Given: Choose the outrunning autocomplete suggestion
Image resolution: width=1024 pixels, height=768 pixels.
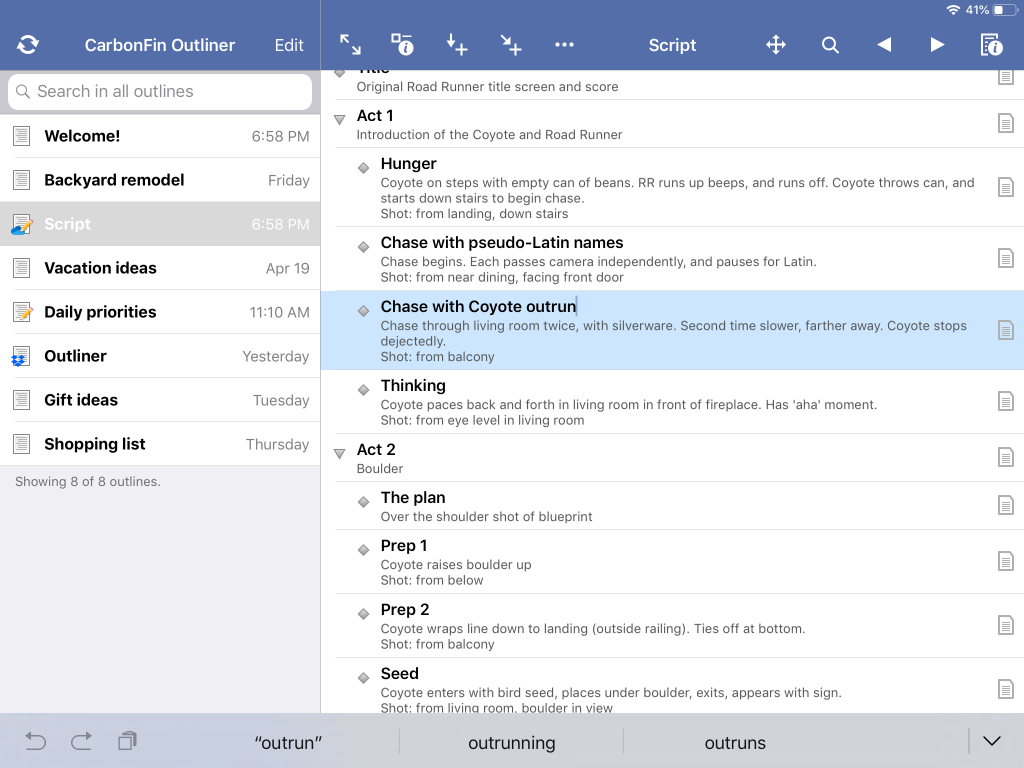Looking at the screenshot, I should [511, 743].
